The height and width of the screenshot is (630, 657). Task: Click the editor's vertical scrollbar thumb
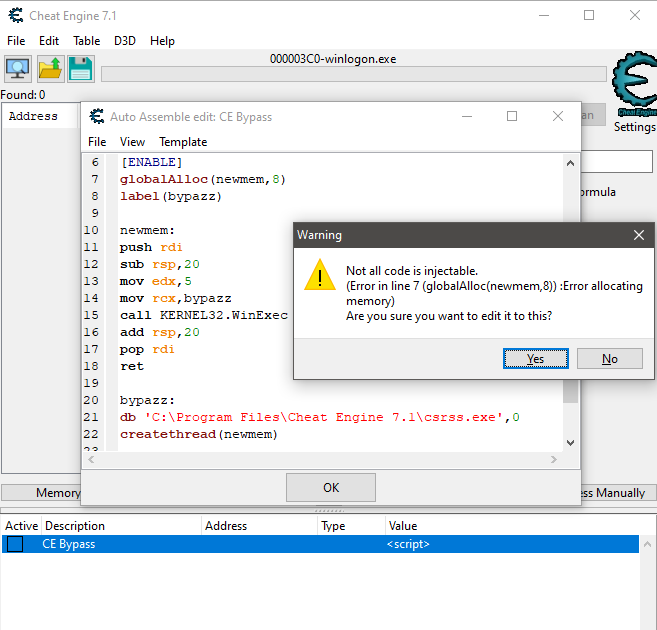click(570, 392)
